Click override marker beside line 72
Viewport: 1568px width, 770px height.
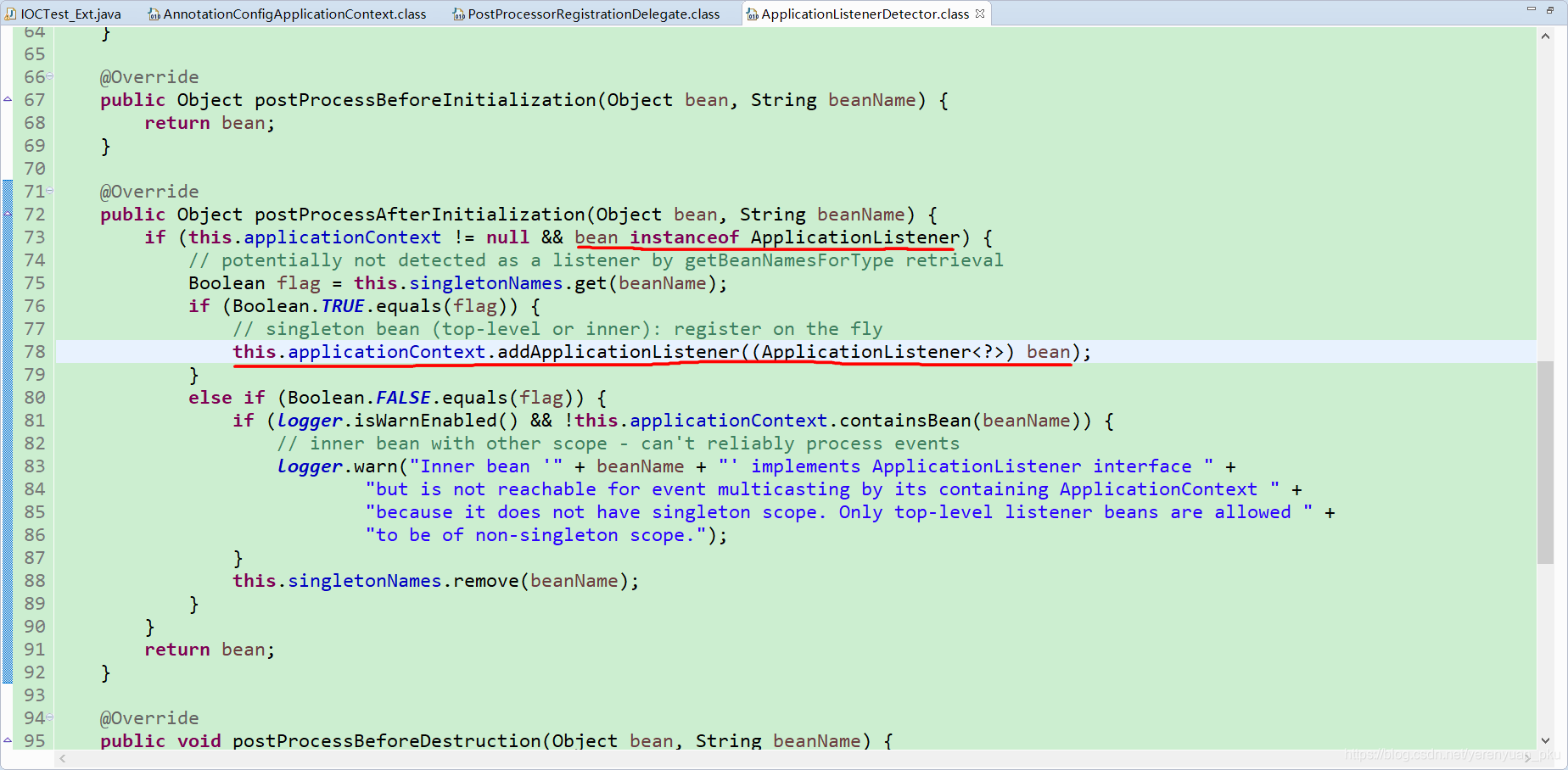click(x=8, y=215)
